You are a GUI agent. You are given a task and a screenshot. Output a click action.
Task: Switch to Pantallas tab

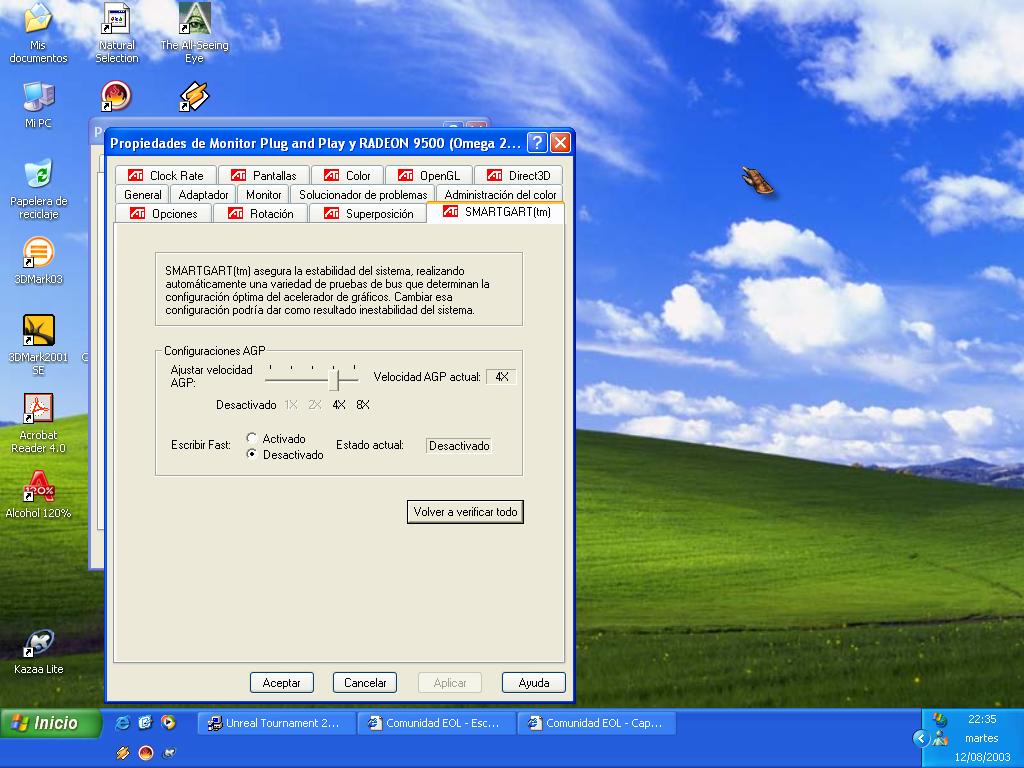(x=264, y=176)
